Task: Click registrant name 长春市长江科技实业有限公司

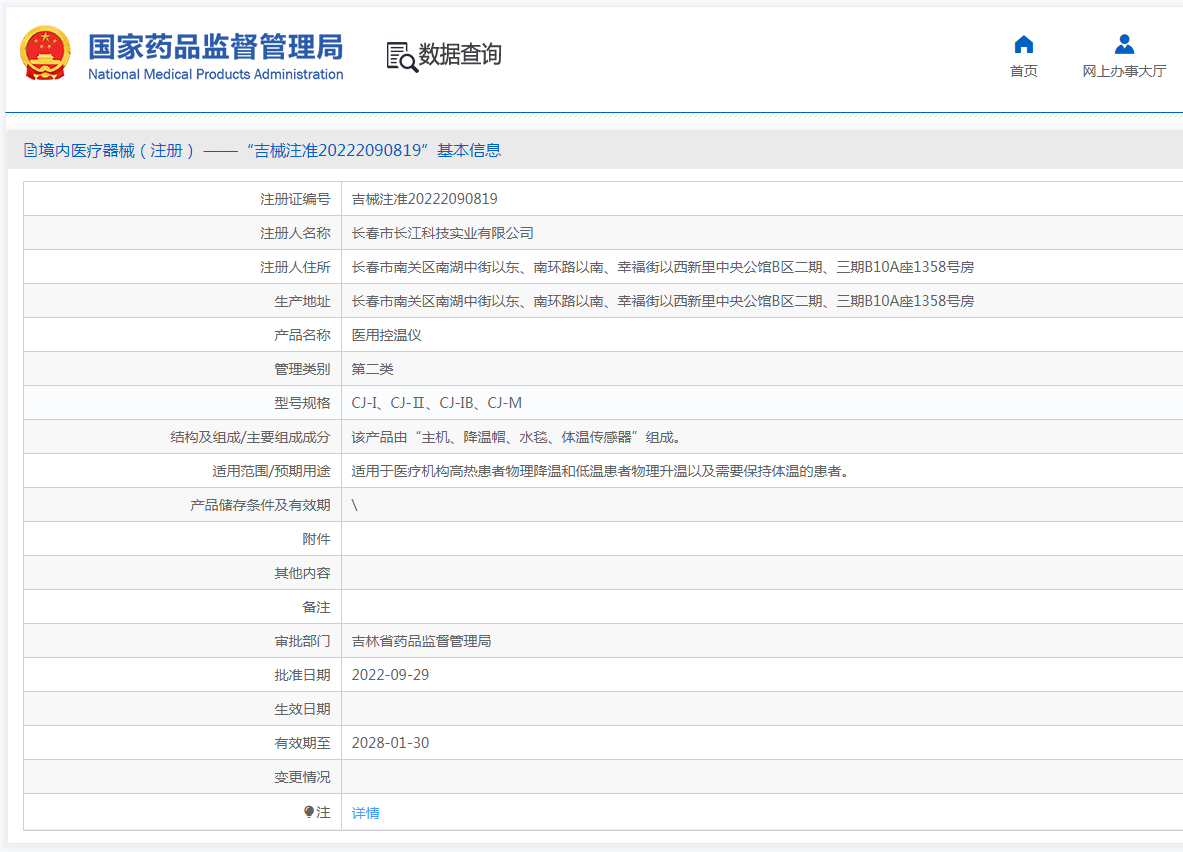Action: (442, 233)
